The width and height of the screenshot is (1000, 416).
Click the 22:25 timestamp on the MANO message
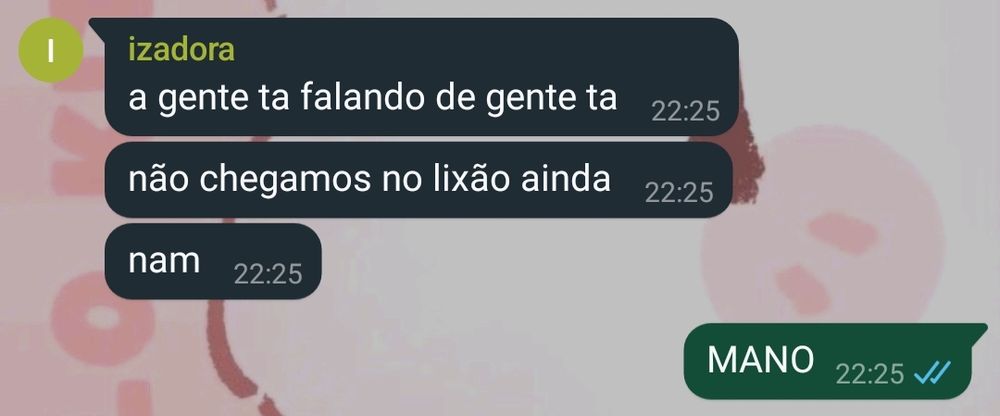click(870, 374)
